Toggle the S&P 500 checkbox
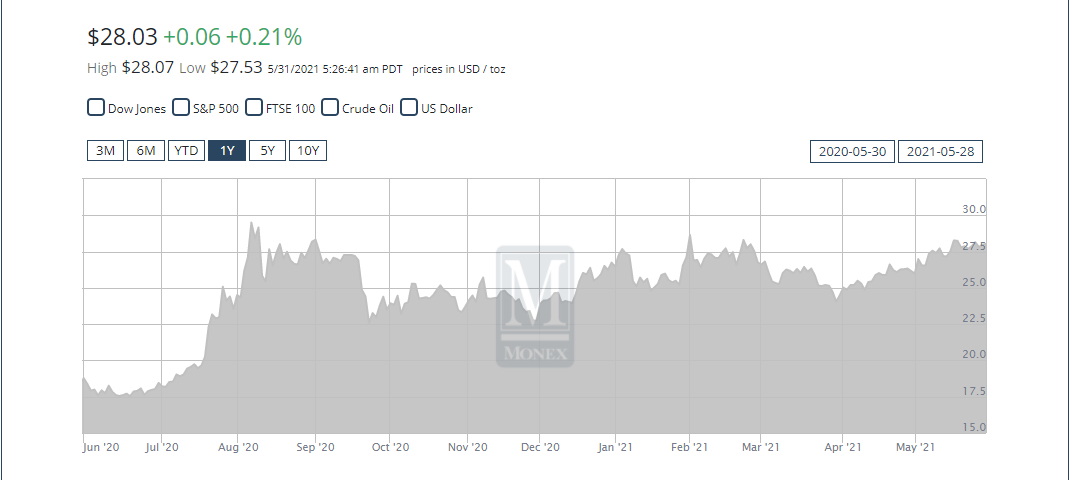The image size is (1070, 480). (x=182, y=108)
